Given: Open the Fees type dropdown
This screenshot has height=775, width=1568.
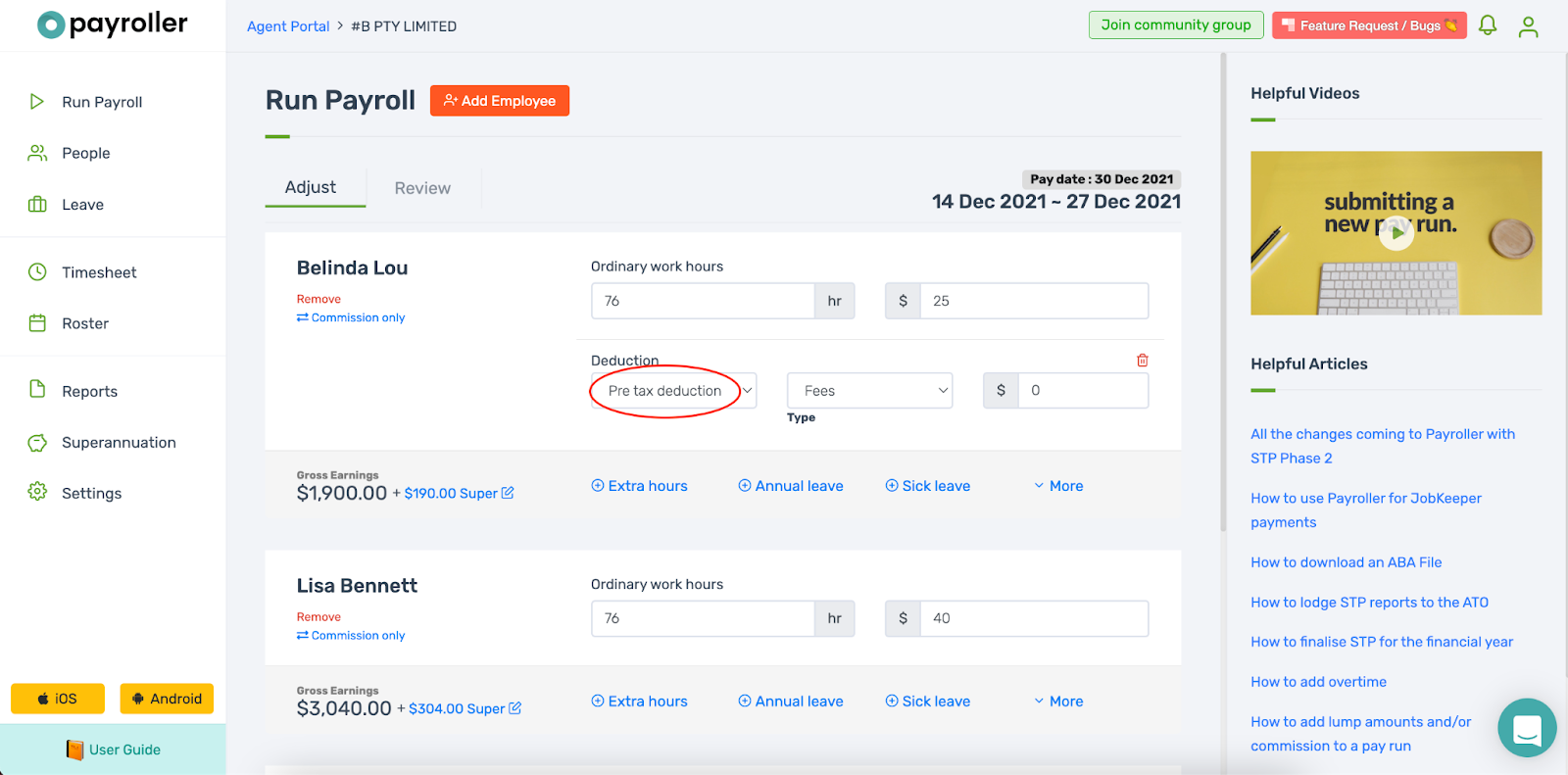Looking at the screenshot, I should [x=869, y=391].
